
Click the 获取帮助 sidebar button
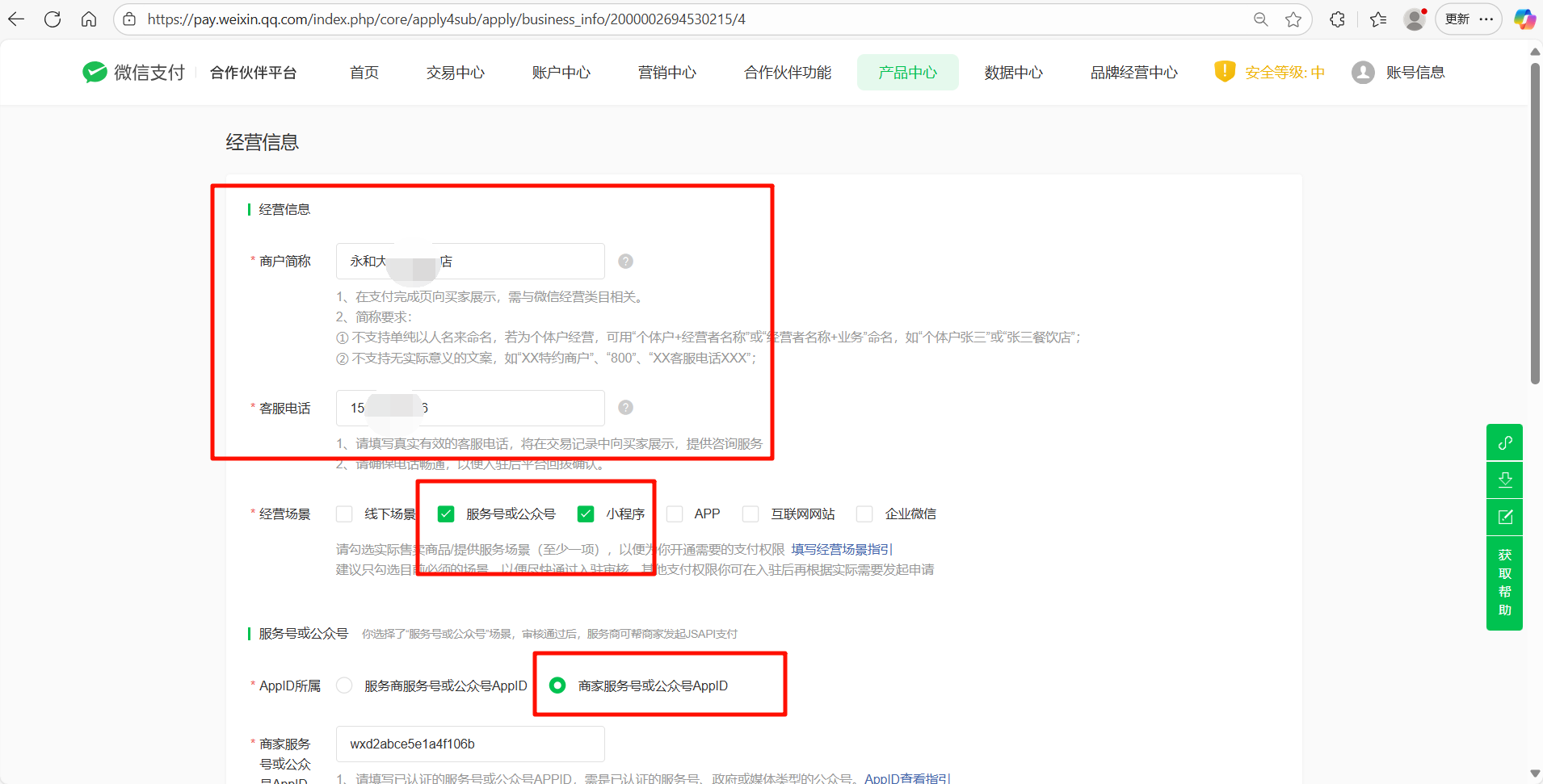[1504, 582]
